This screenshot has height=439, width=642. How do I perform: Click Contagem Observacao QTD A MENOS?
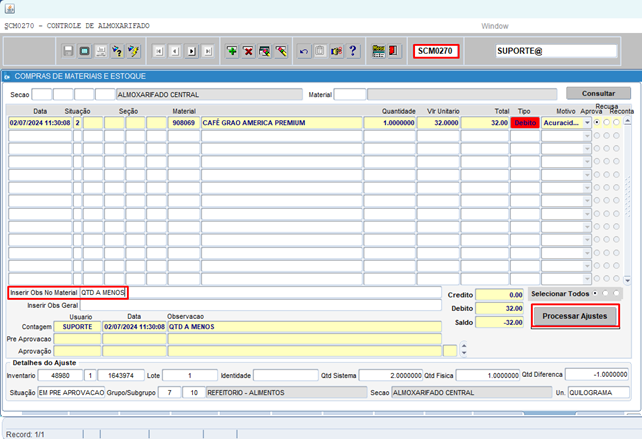(x=305, y=327)
